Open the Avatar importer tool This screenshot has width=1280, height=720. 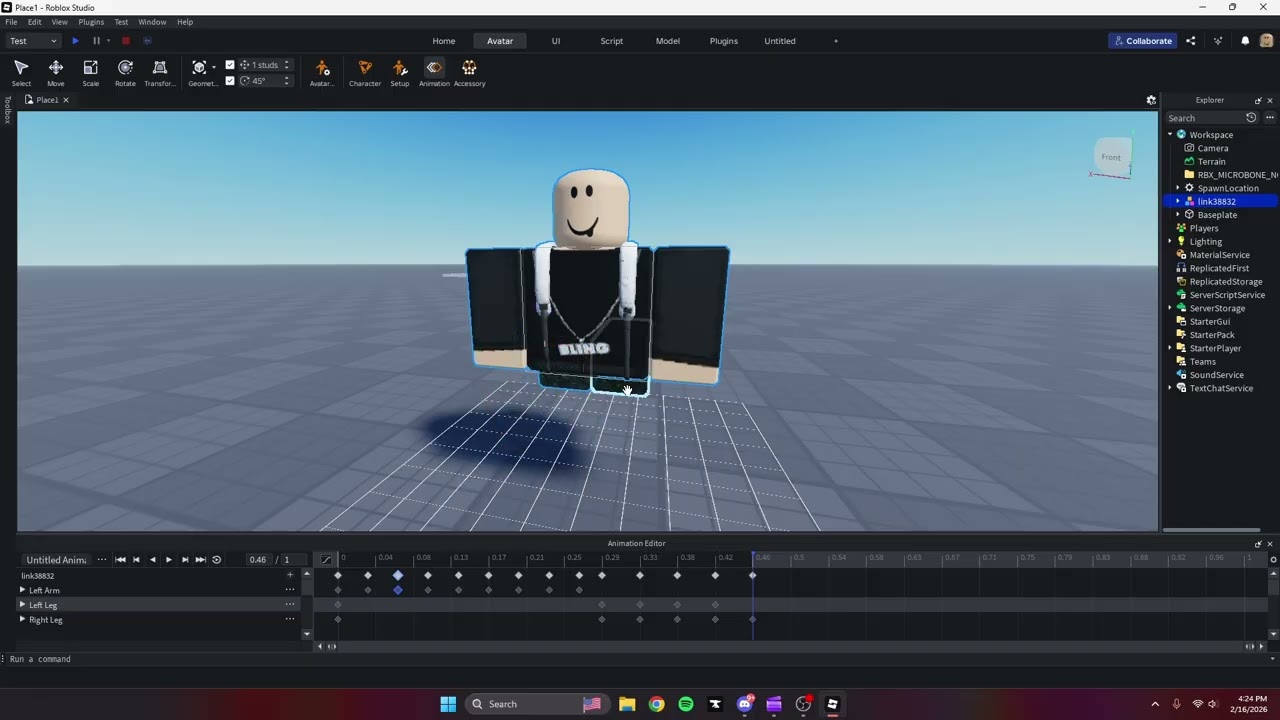coord(322,73)
